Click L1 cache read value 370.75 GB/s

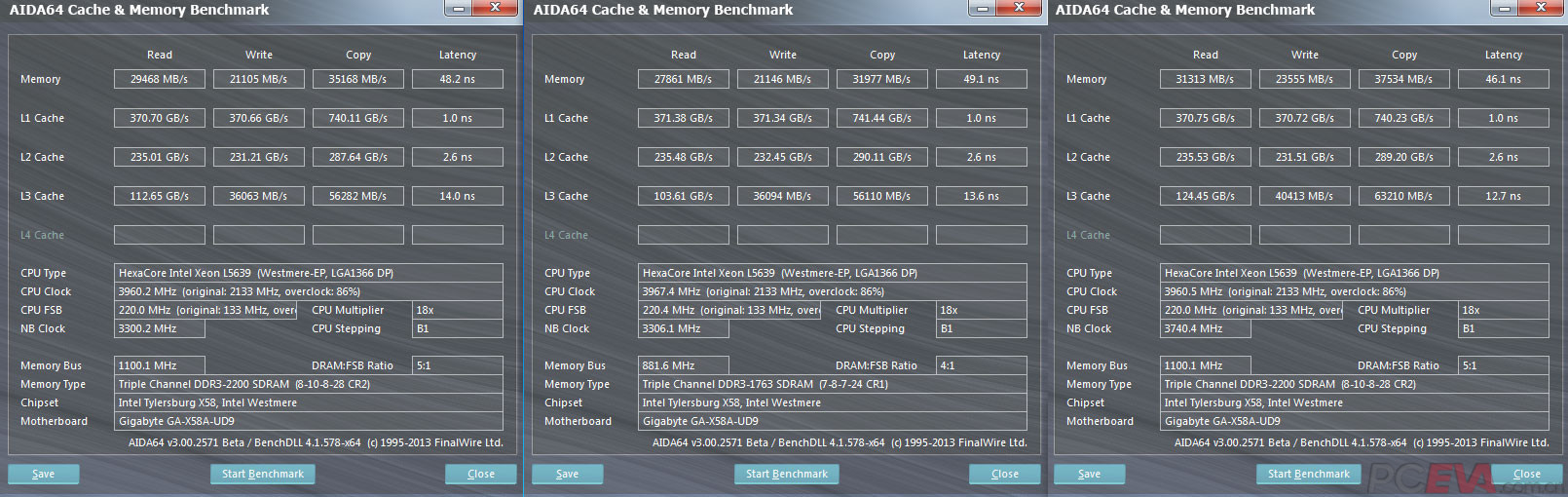point(1206,118)
